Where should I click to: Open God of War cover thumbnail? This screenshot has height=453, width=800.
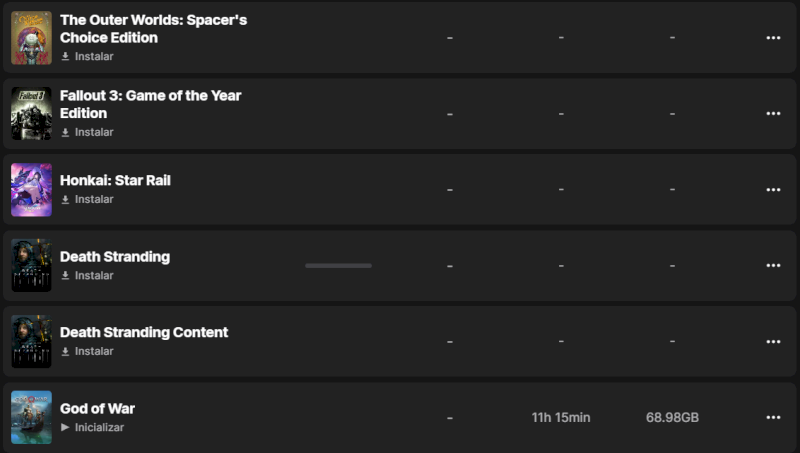click(31, 417)
